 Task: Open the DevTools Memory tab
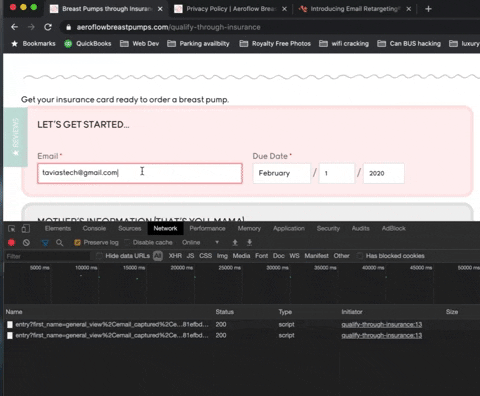[249, 229]
